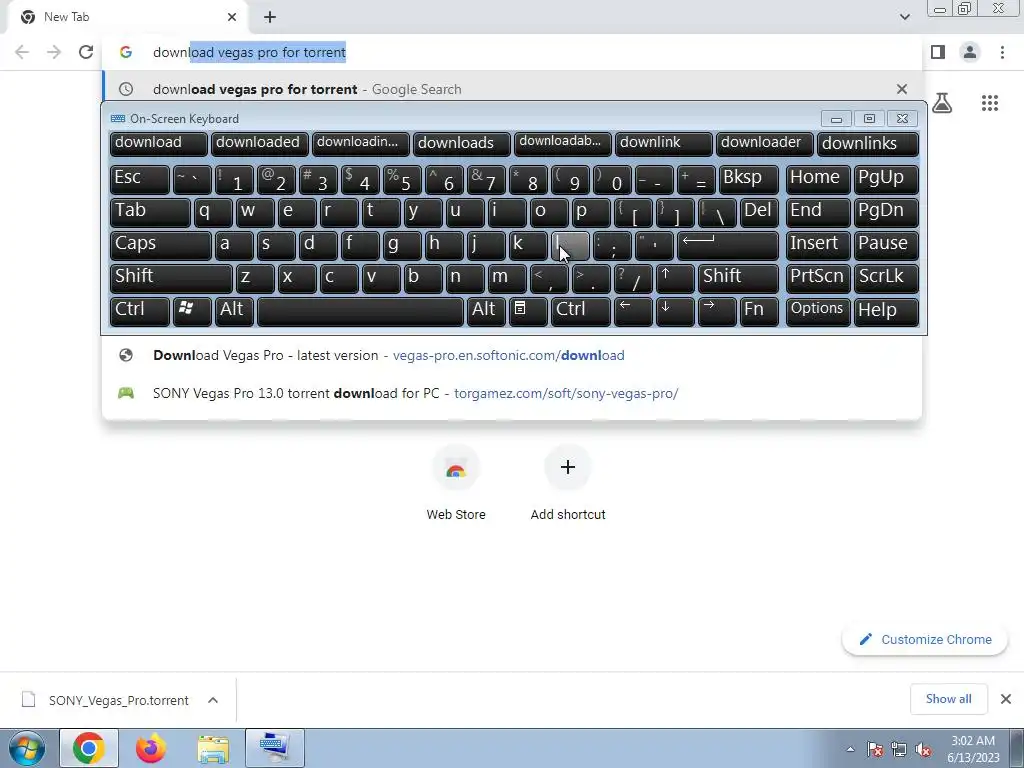Toggle the left Alt key
Screen dimensions: 1024x768
(234, 312)
